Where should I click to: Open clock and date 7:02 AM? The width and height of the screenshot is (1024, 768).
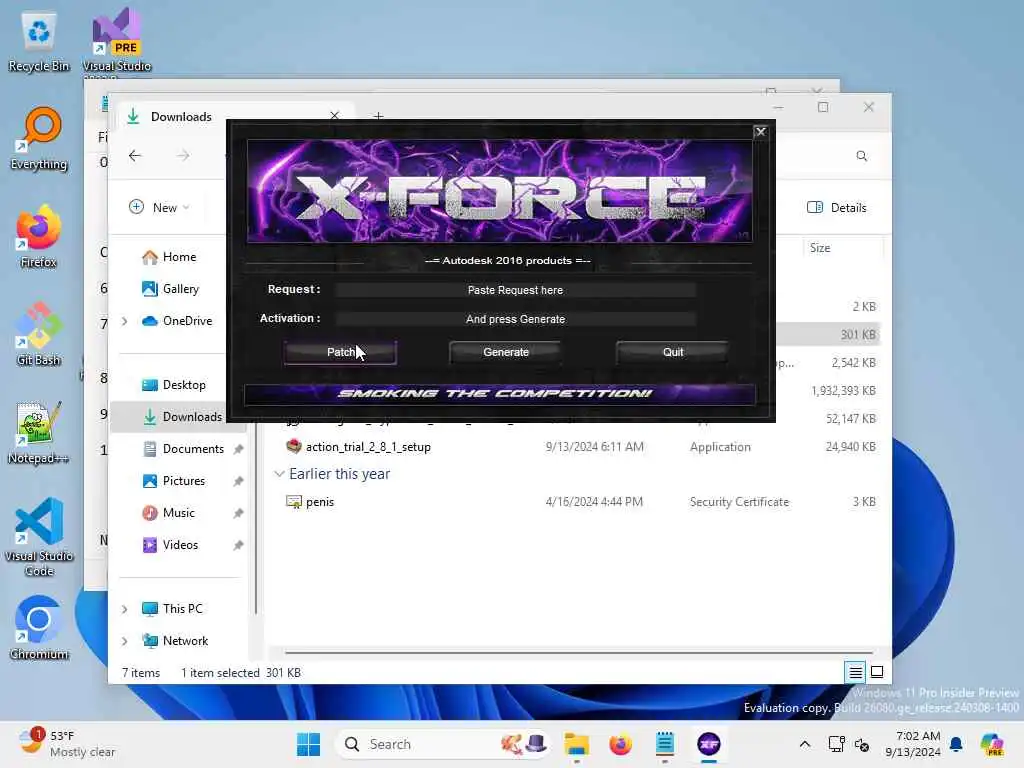point(912,744)
